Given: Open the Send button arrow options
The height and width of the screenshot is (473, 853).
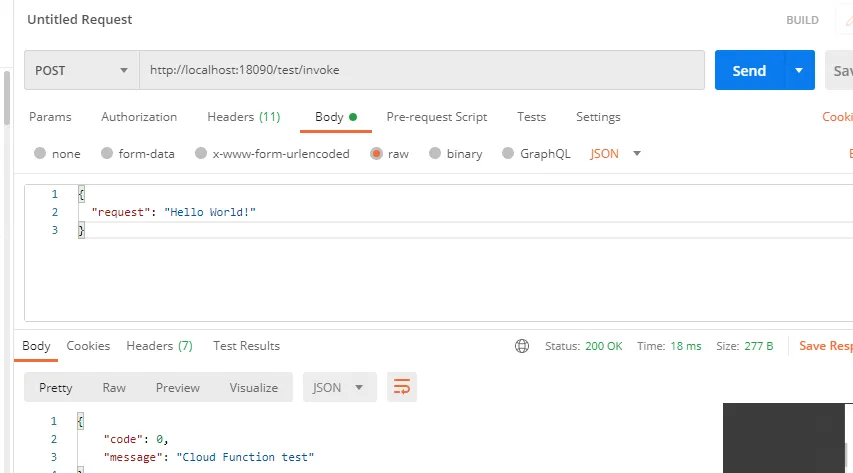Looking at the screenshot, I should click(799, 70).
